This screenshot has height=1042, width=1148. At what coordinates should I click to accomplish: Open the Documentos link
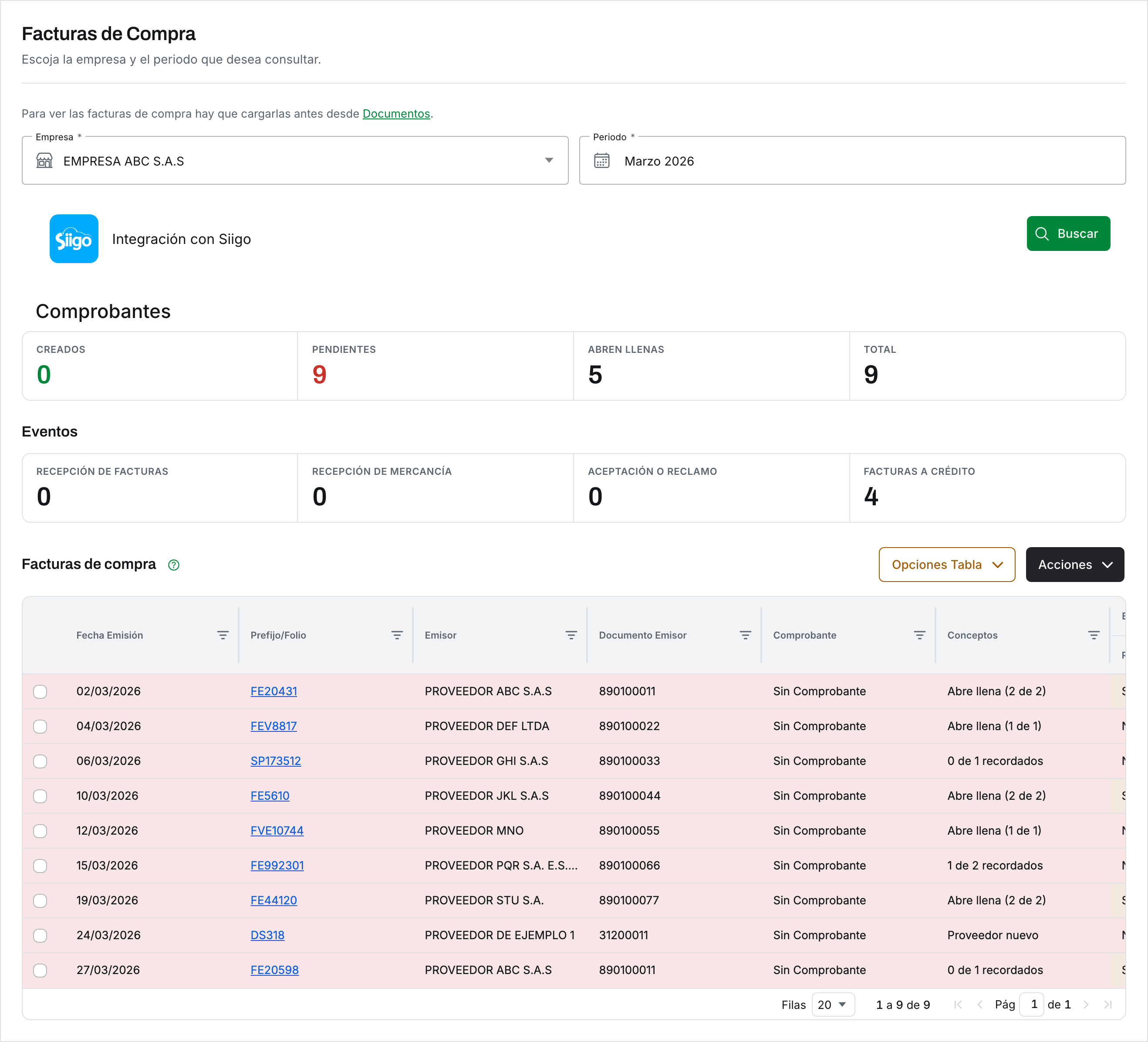point(396,113)
